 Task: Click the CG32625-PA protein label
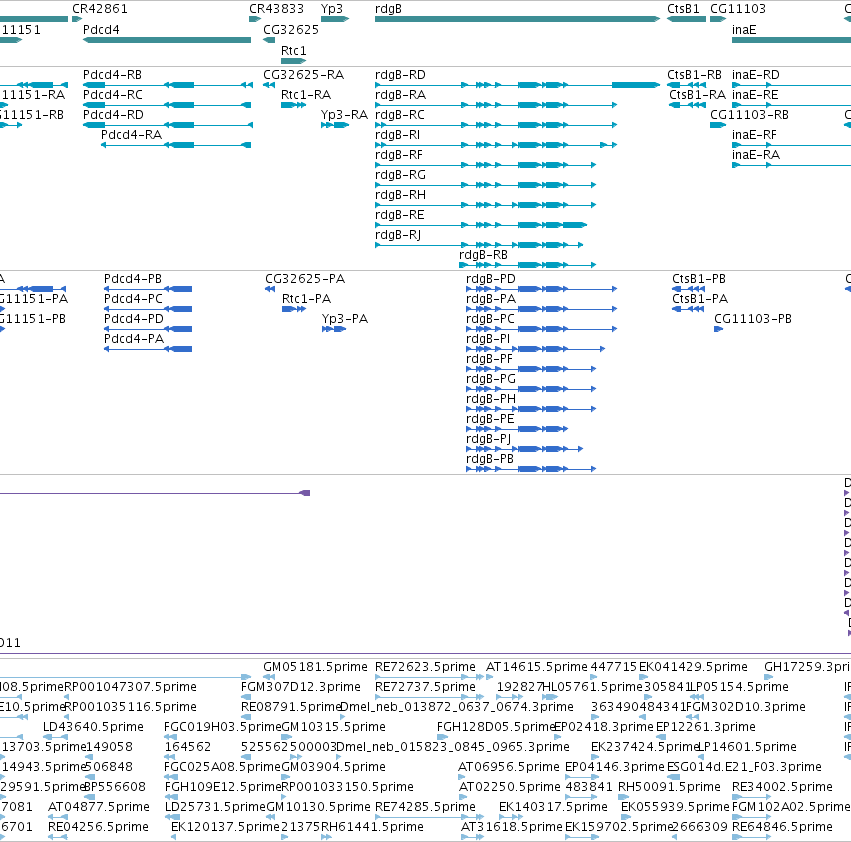305,278
